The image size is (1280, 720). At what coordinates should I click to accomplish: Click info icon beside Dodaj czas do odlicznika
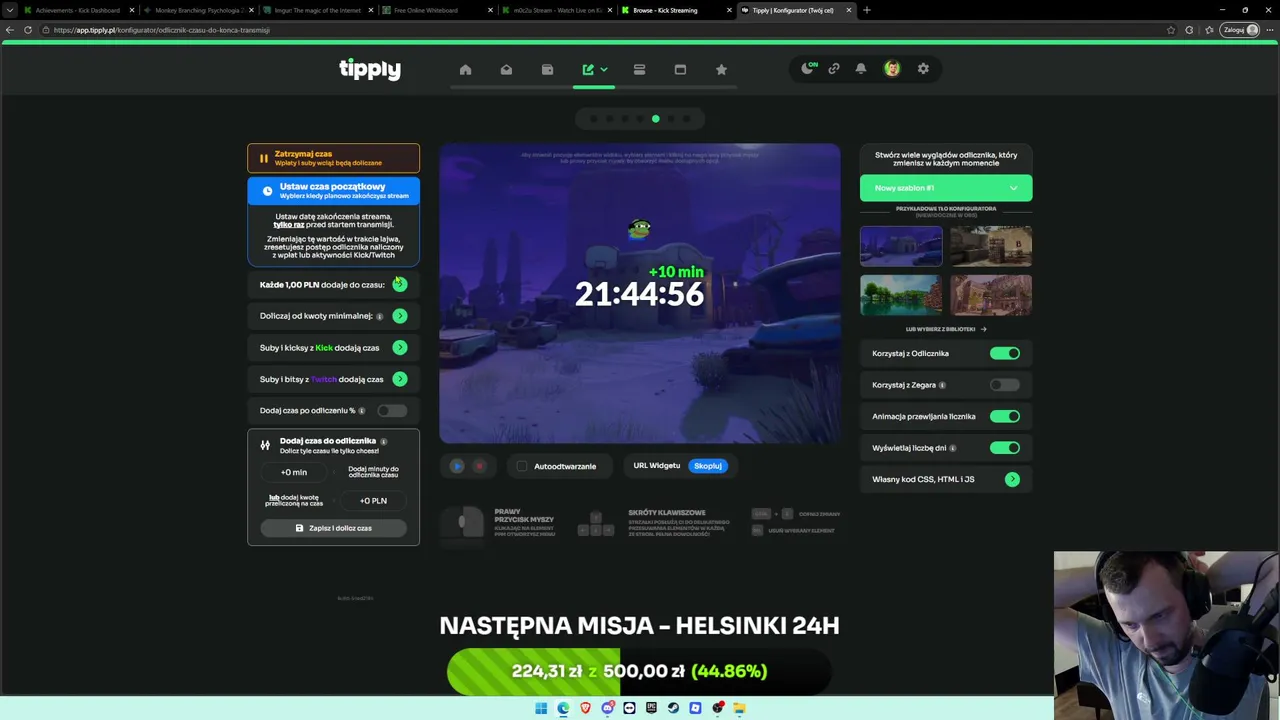tap(383, 441)
